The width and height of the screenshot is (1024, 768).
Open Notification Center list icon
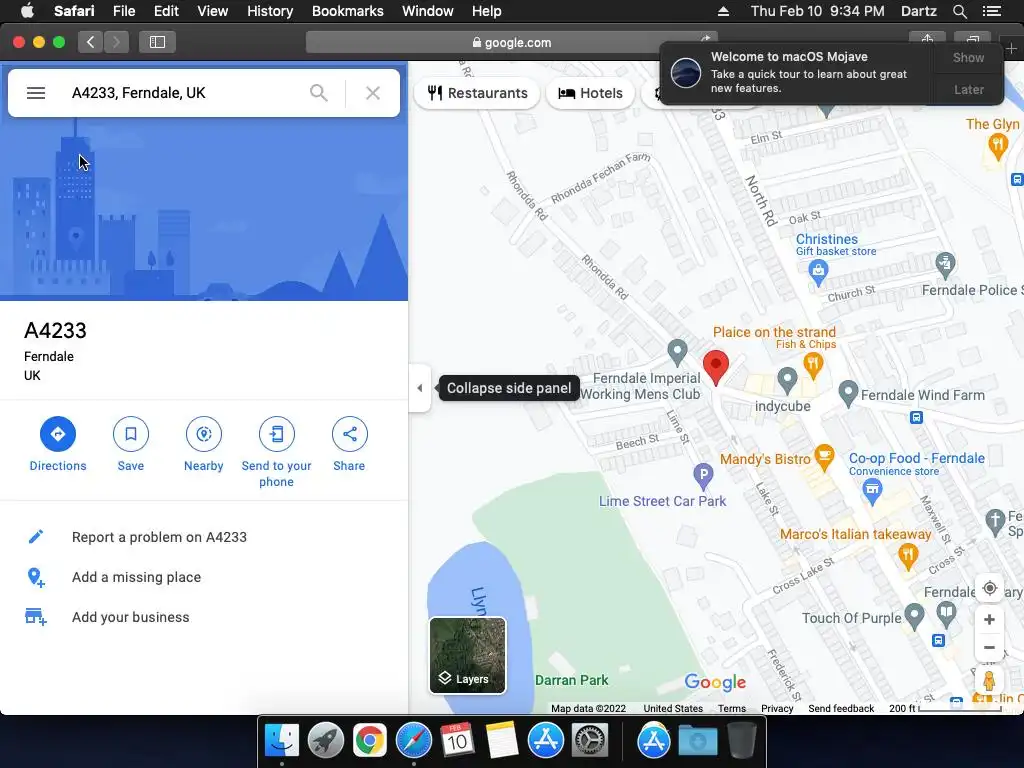point(991,11)
